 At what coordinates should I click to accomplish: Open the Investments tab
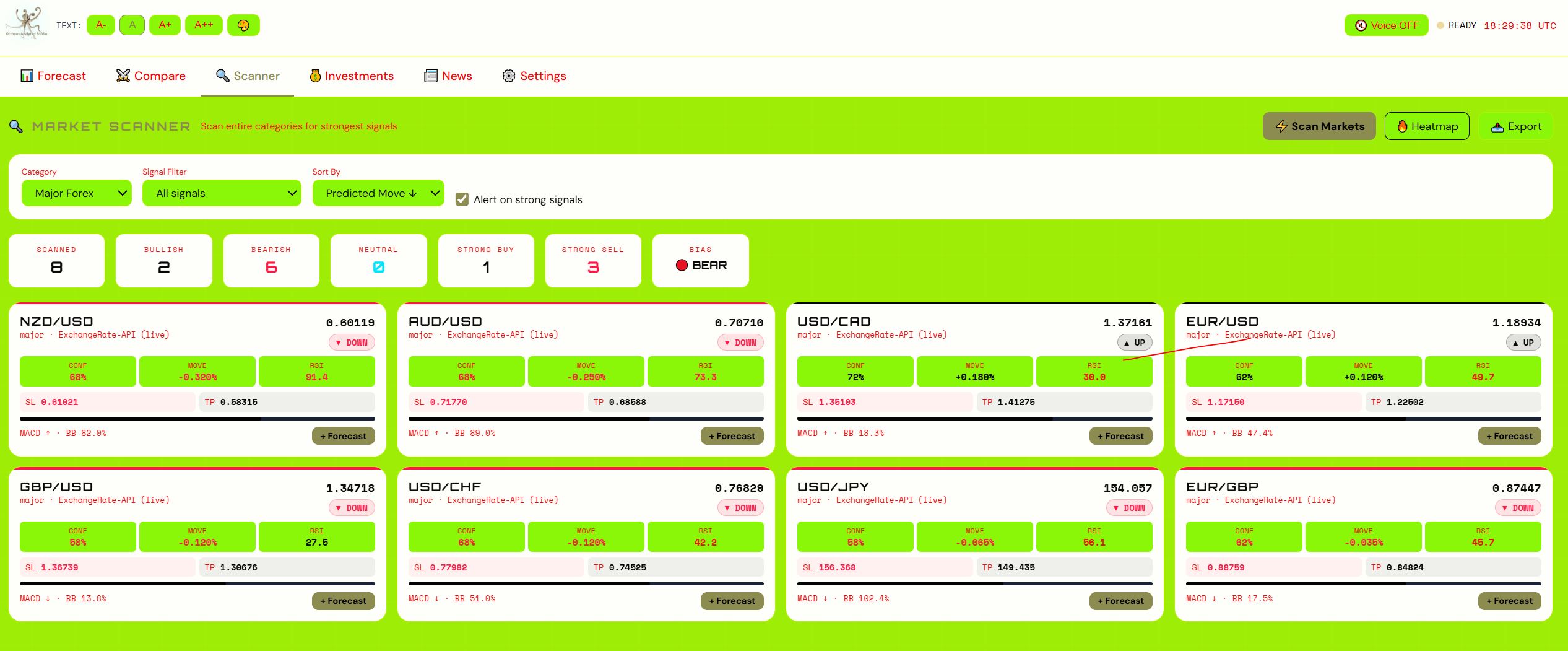pyautogui.click(x=352, y=76)
